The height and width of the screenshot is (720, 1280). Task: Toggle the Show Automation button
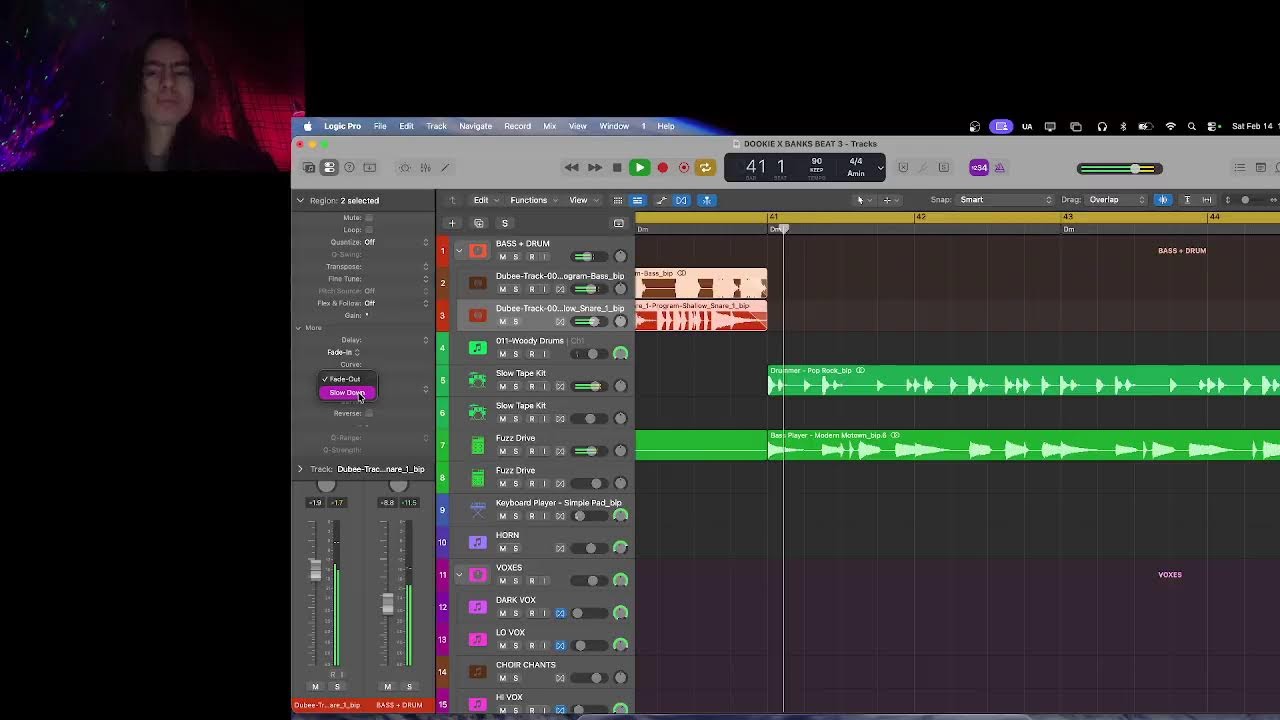click(660, 200)
